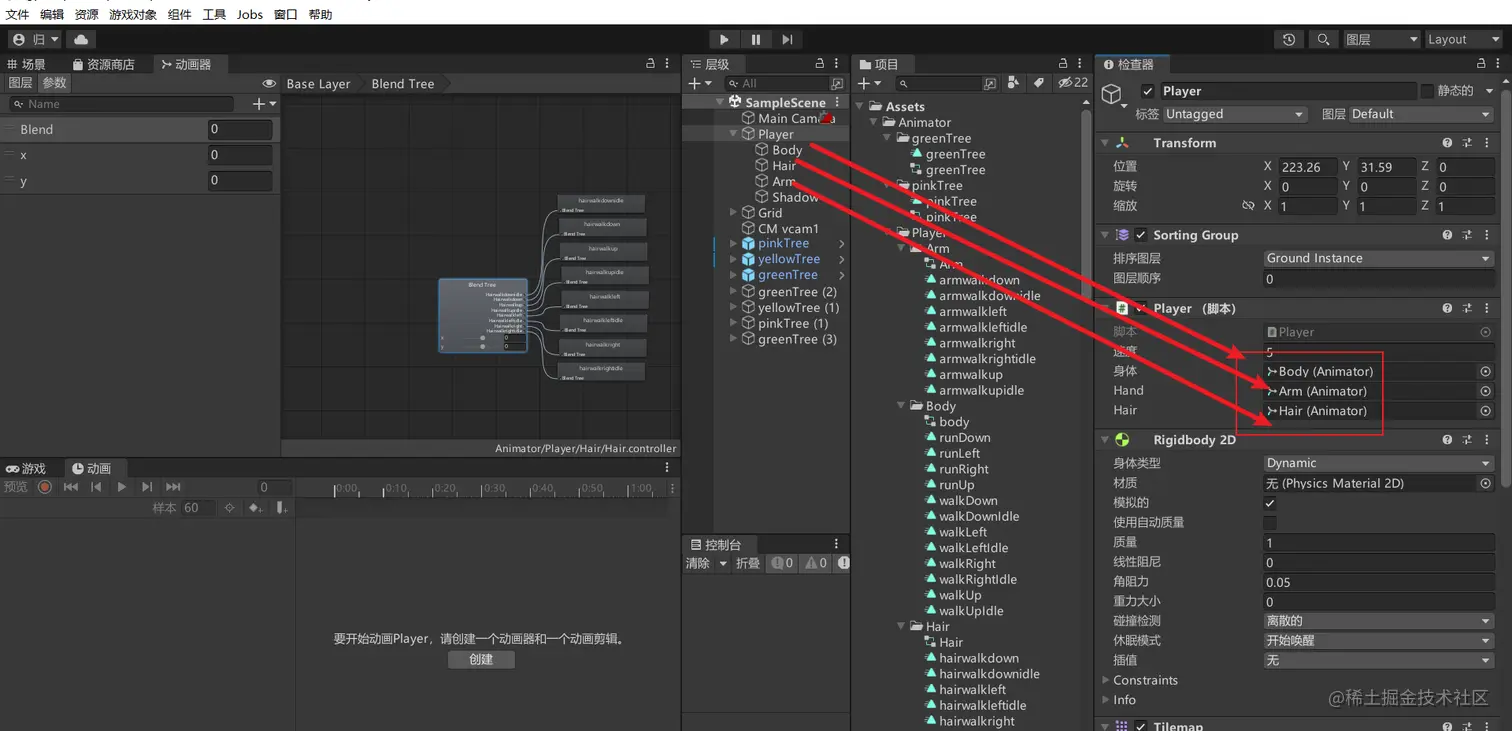Screen dimensions: 1512x731
Task: Click the Add Keyframe button in the Animation window
Action: [x=256, y=508]
